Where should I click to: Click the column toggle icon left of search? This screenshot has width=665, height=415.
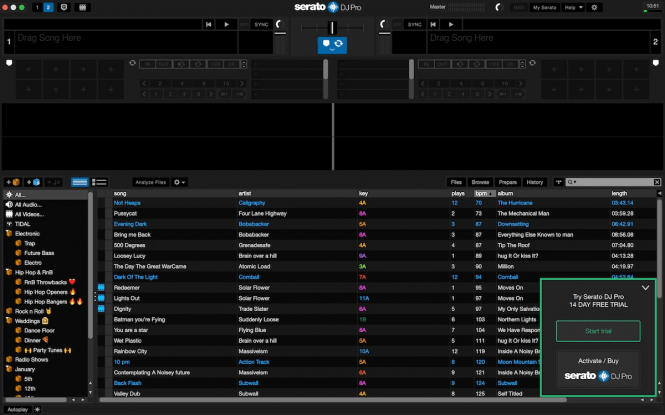tap(559, 182)
